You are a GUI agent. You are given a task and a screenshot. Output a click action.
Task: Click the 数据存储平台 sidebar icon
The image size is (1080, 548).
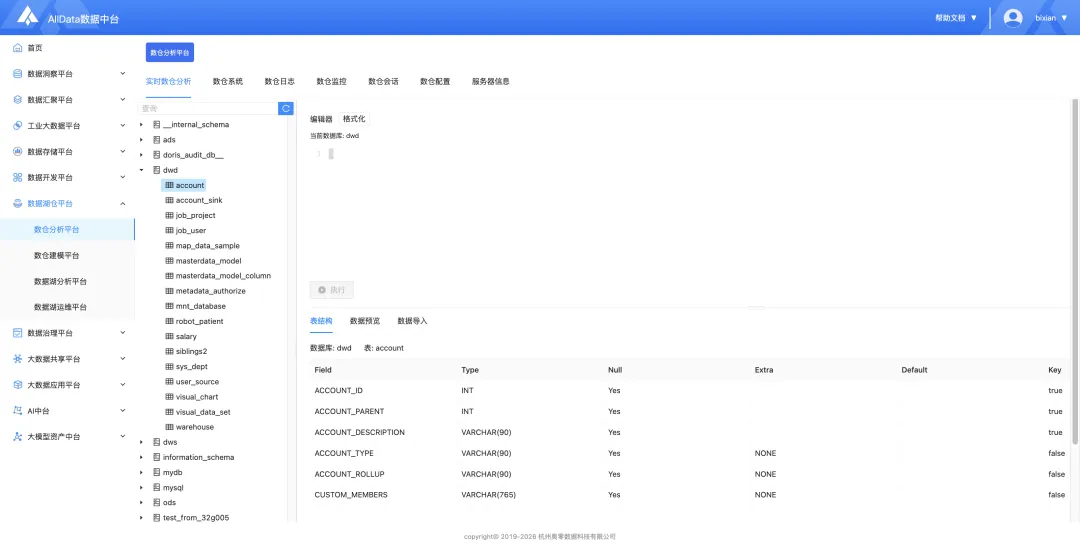click(x=18, y=151)
